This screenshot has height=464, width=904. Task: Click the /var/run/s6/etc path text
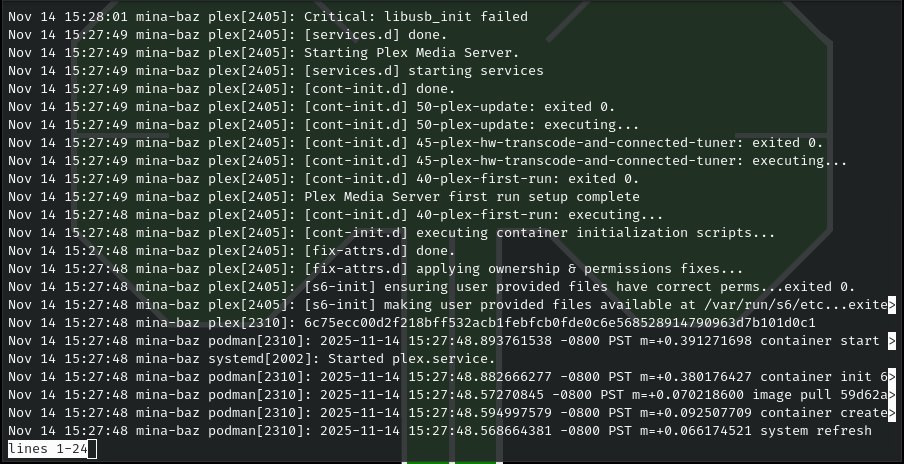[759, 305]
